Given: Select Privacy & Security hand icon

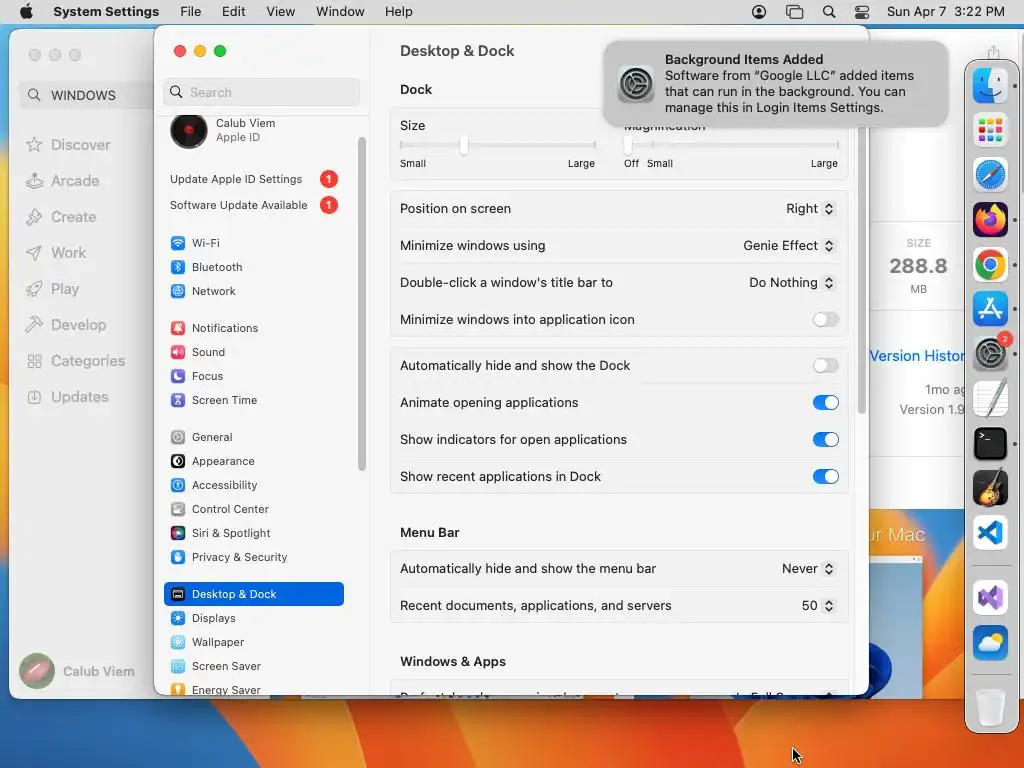Looking at the screenshot, I should tap(178, 557).
